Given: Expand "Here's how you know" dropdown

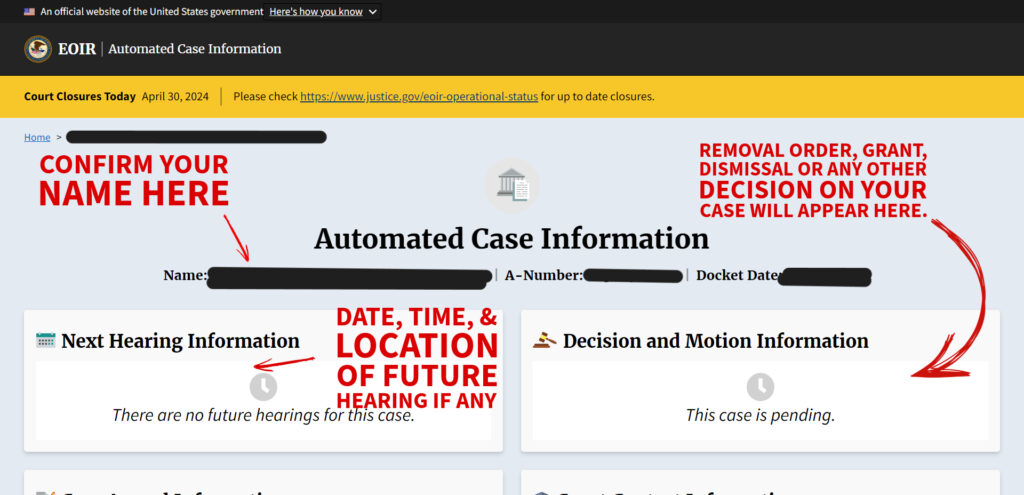Looking at the screenshot, I should pyautogui.click(x=323, y=12).
